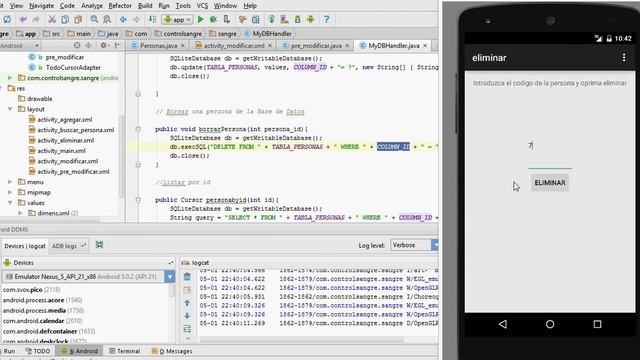The height and width of the screenshot is (360, 640).
Task: Click the Cut scissors icon
Action: 52,19
